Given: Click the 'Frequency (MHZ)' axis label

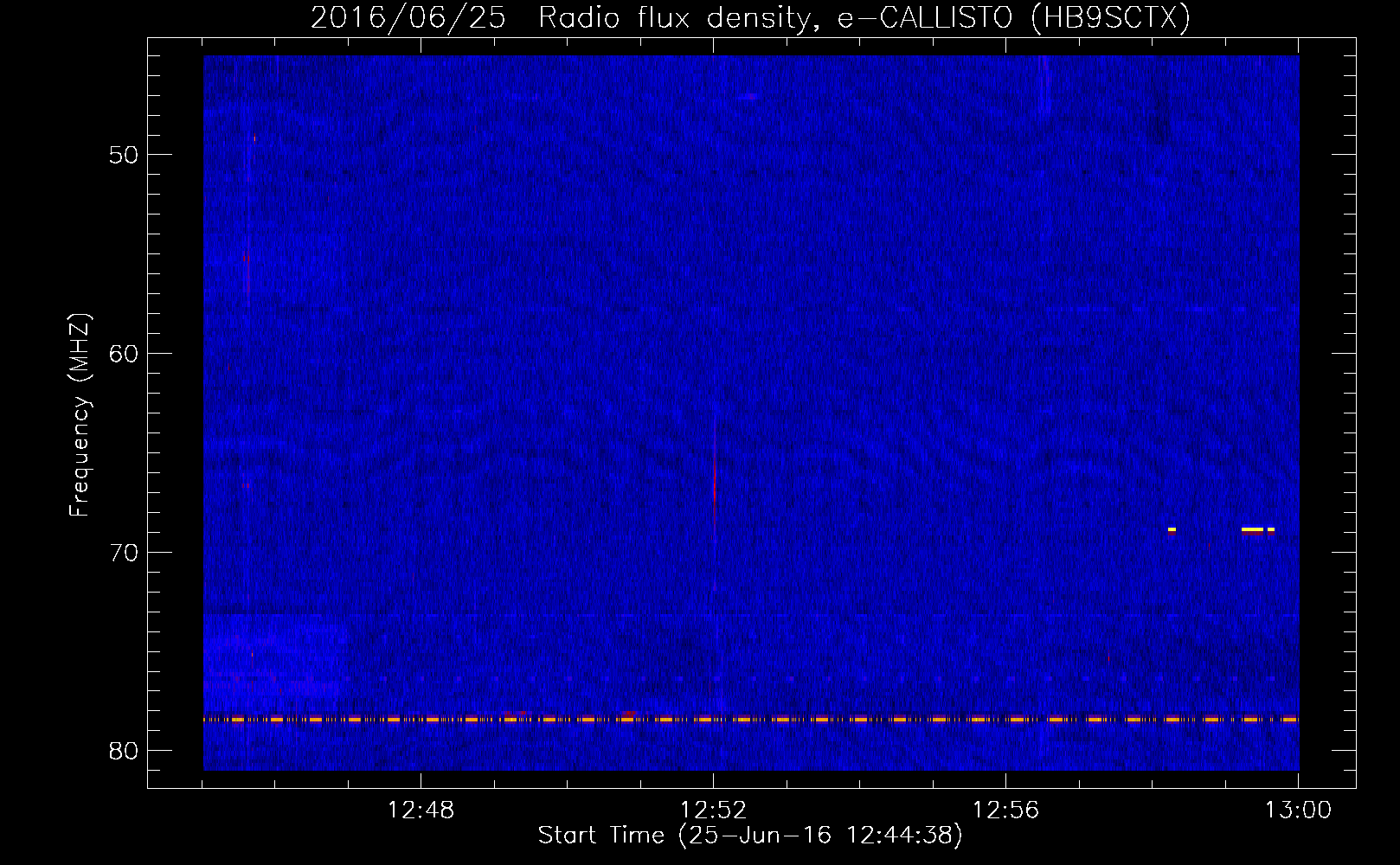Looking at the screenshot, I should coord(80,415).
